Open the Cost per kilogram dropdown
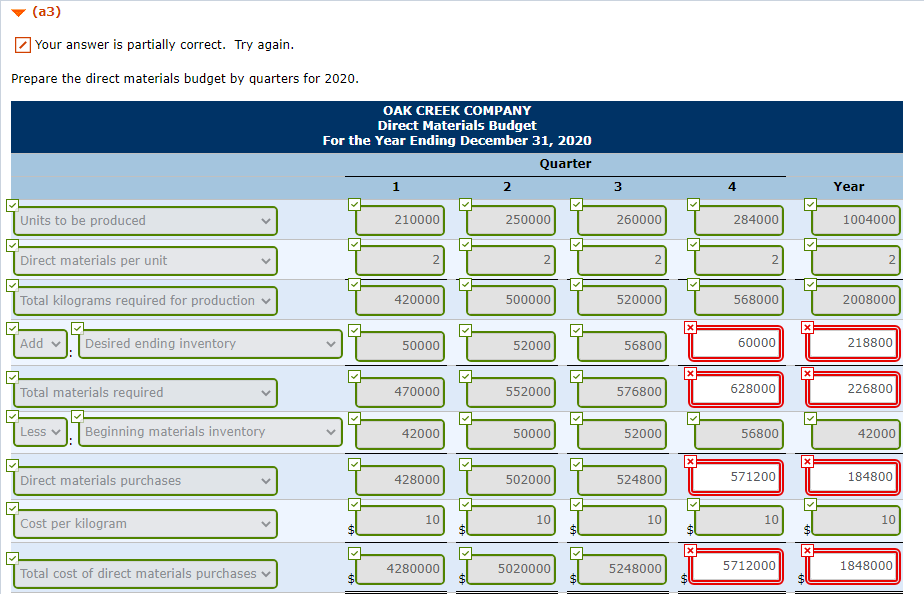Image resolution: width=924 pixels, height=594 pixels. [x=145, y=523]
